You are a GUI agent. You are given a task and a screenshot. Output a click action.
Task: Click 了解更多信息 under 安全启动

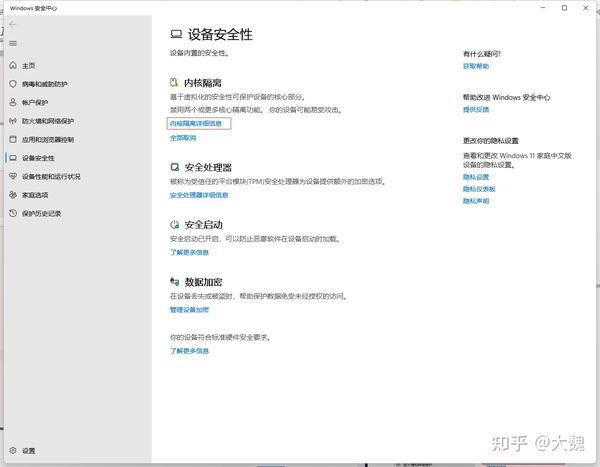pos(189,252)
